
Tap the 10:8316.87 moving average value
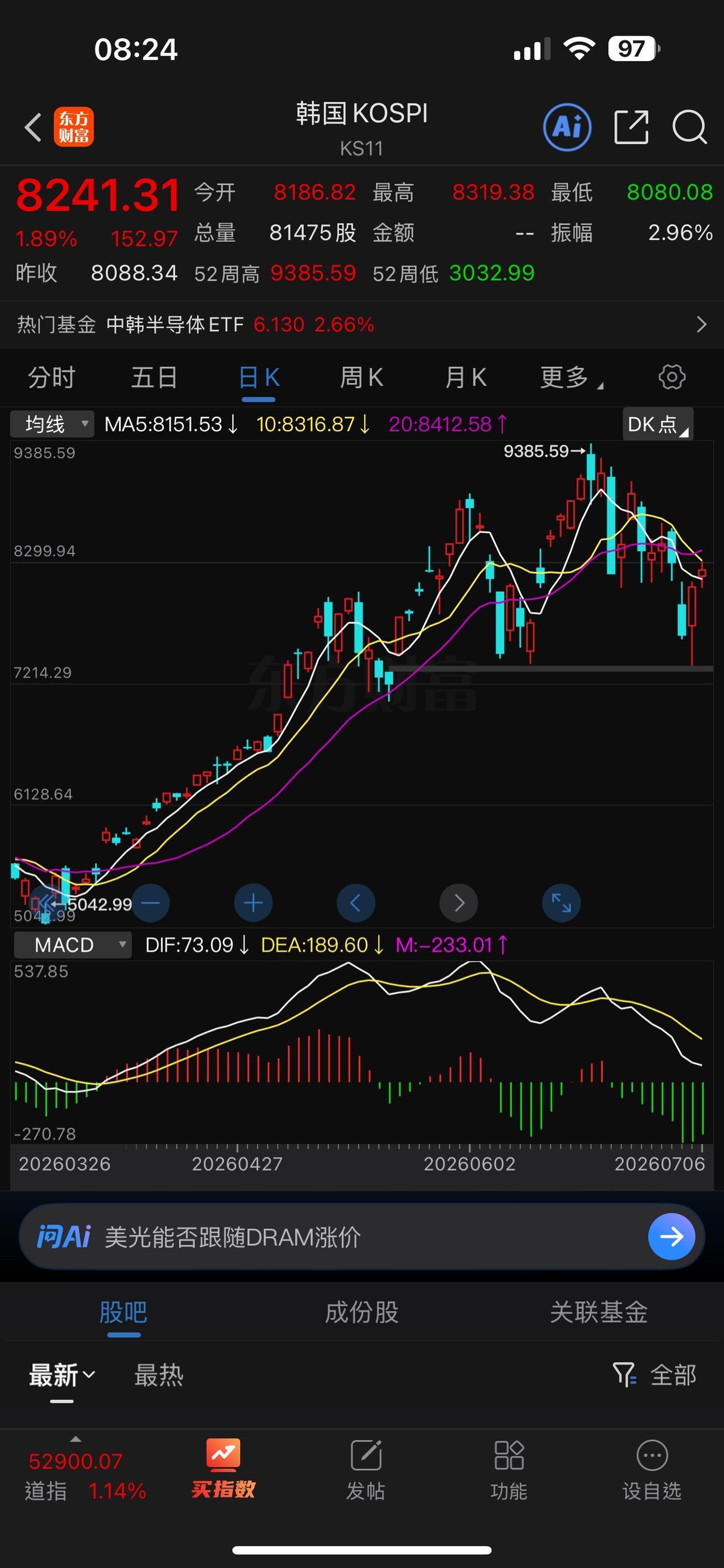(313, 425)
